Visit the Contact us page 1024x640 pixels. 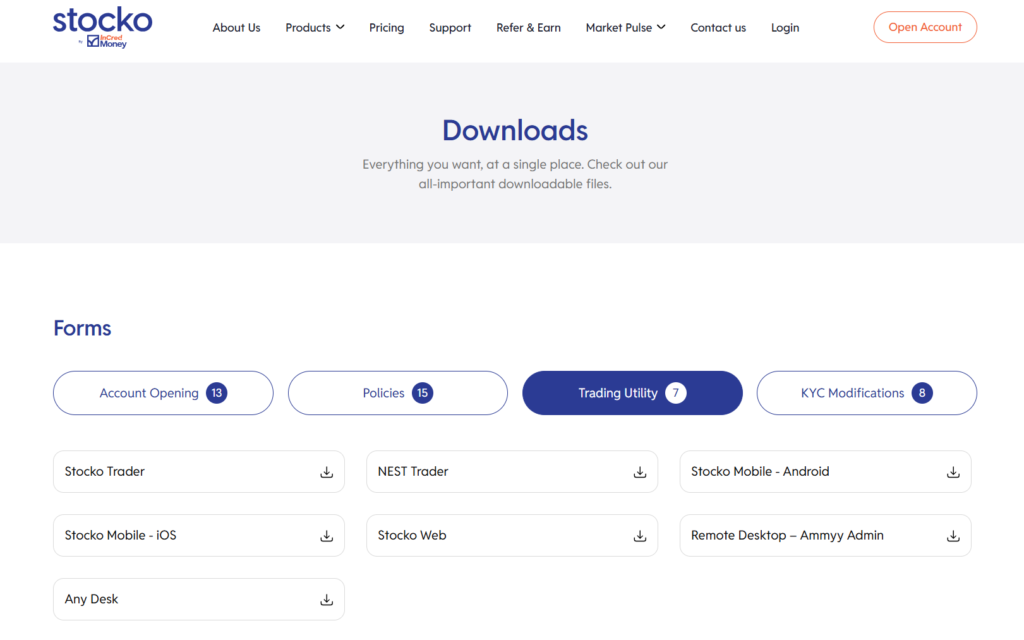pyautogui.click(x=718, y=28)
